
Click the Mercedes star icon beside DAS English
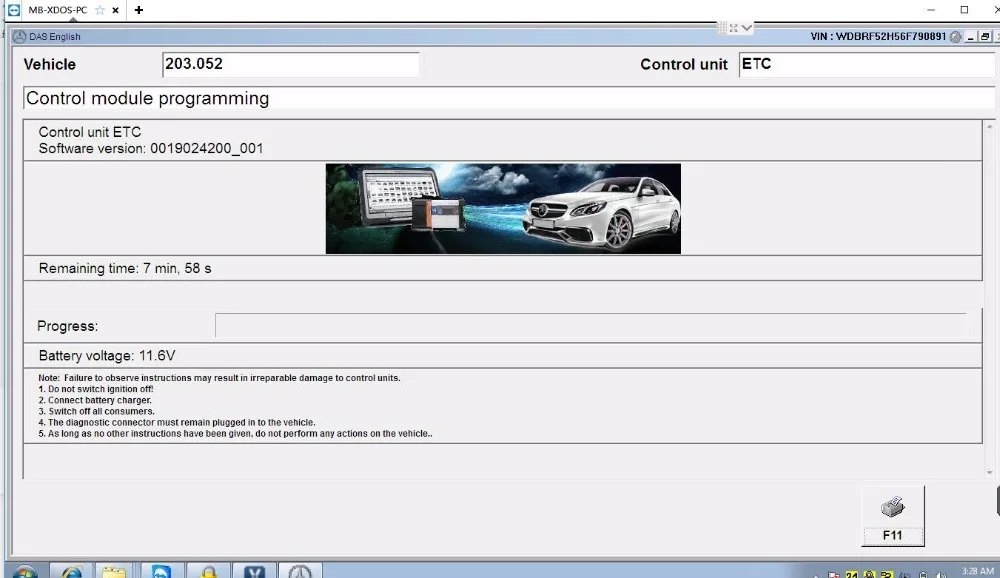[18, 37]
